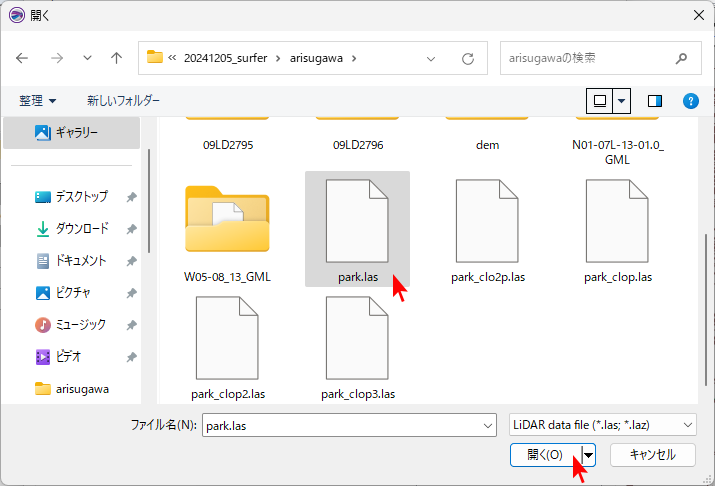The image size is (715, 486).
Task: Toggle the preview pane button
Action: click(x=655, y=101)
